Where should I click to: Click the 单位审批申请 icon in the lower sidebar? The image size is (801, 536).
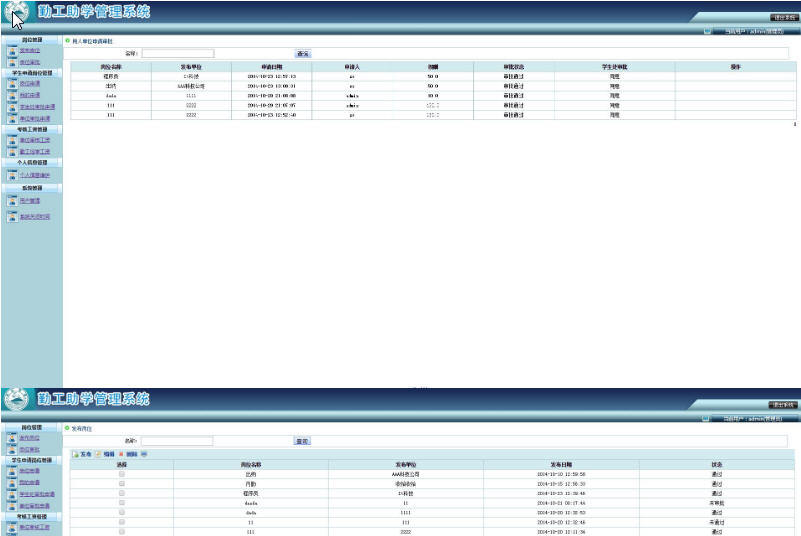click(x=12, y=506)
